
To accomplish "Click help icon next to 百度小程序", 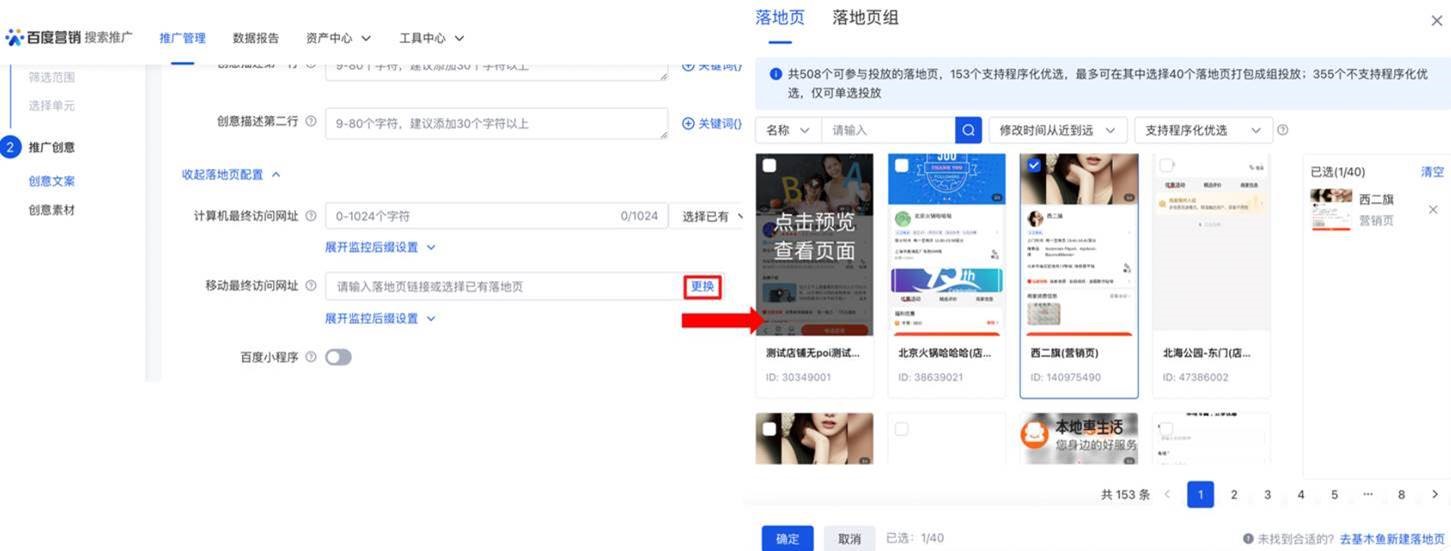I will point(311,357).
